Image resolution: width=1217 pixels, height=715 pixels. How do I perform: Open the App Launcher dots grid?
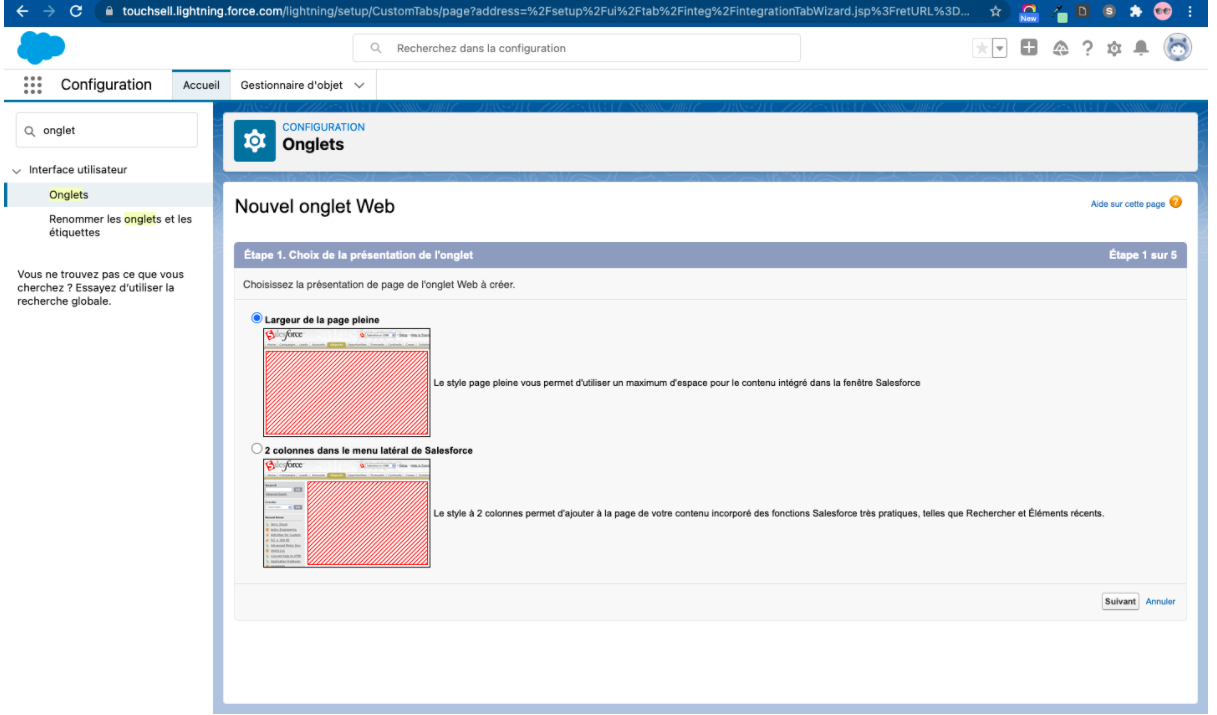pyautogui.click(x=32, y=85)
